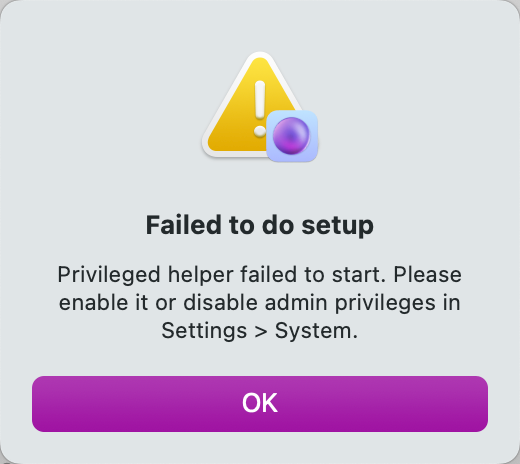520x464 pixels.
Task: Click the word "Privileged" in the message
Action: coord(109,275)
